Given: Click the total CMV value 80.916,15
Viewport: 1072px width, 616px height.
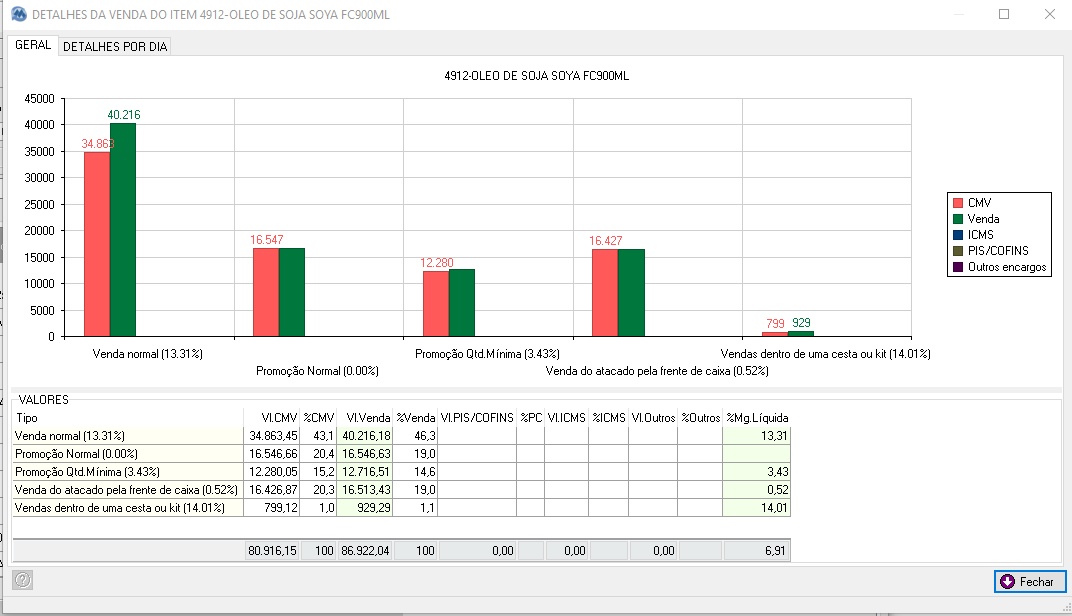Looking at the screenshot, I should click(x=272, y=550).
